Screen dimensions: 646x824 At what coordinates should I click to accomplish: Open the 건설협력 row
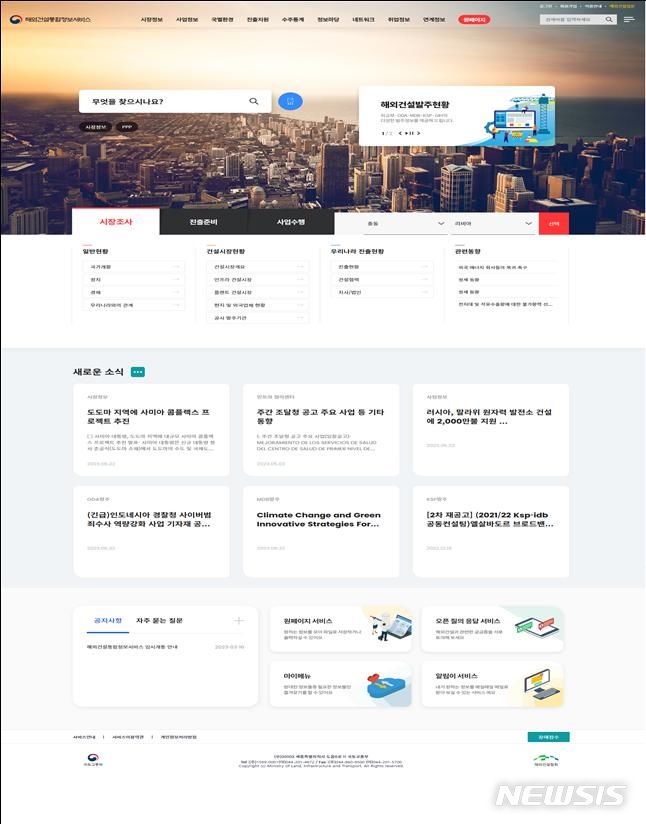point(382,280)
